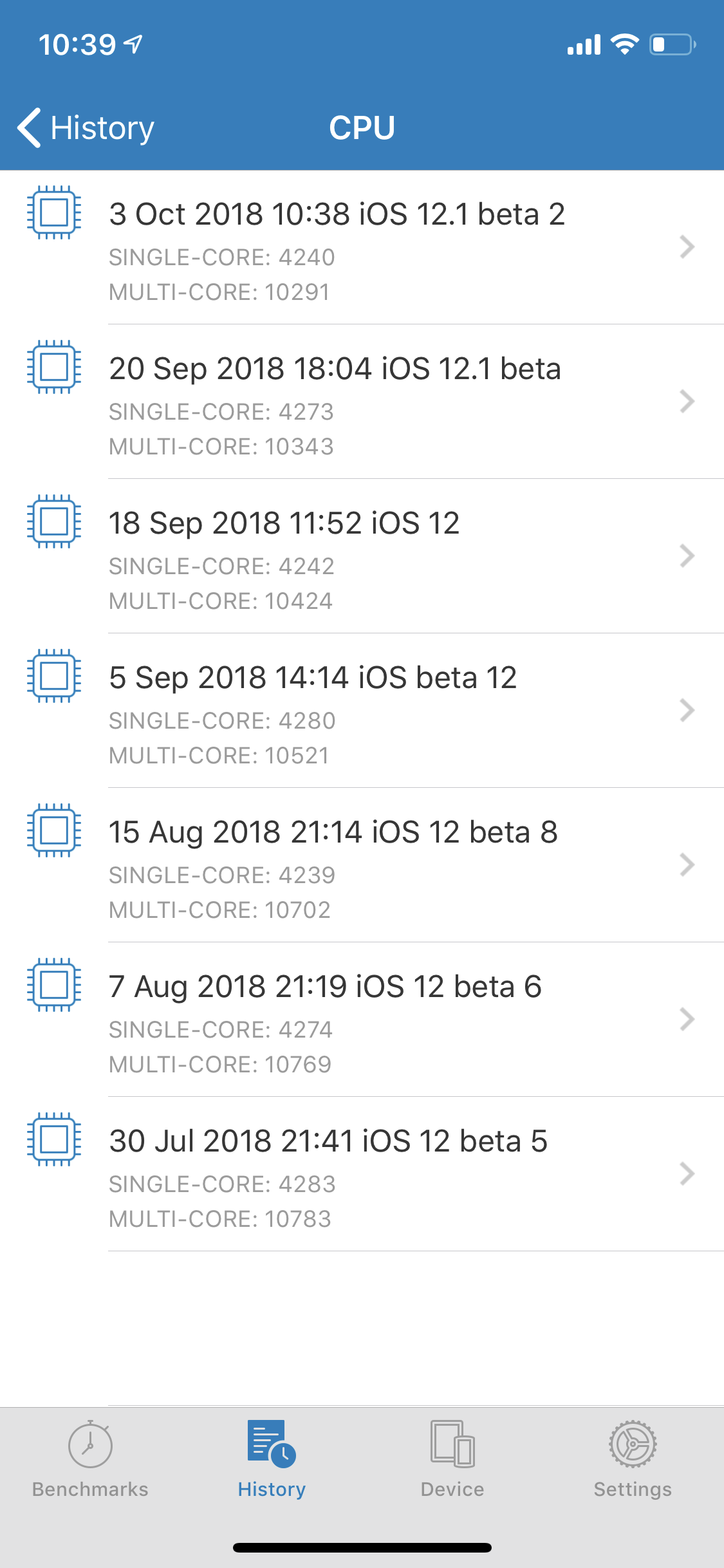Screen dimensions: 724x1568
Task: Go back to History
Action: point(86,127)
